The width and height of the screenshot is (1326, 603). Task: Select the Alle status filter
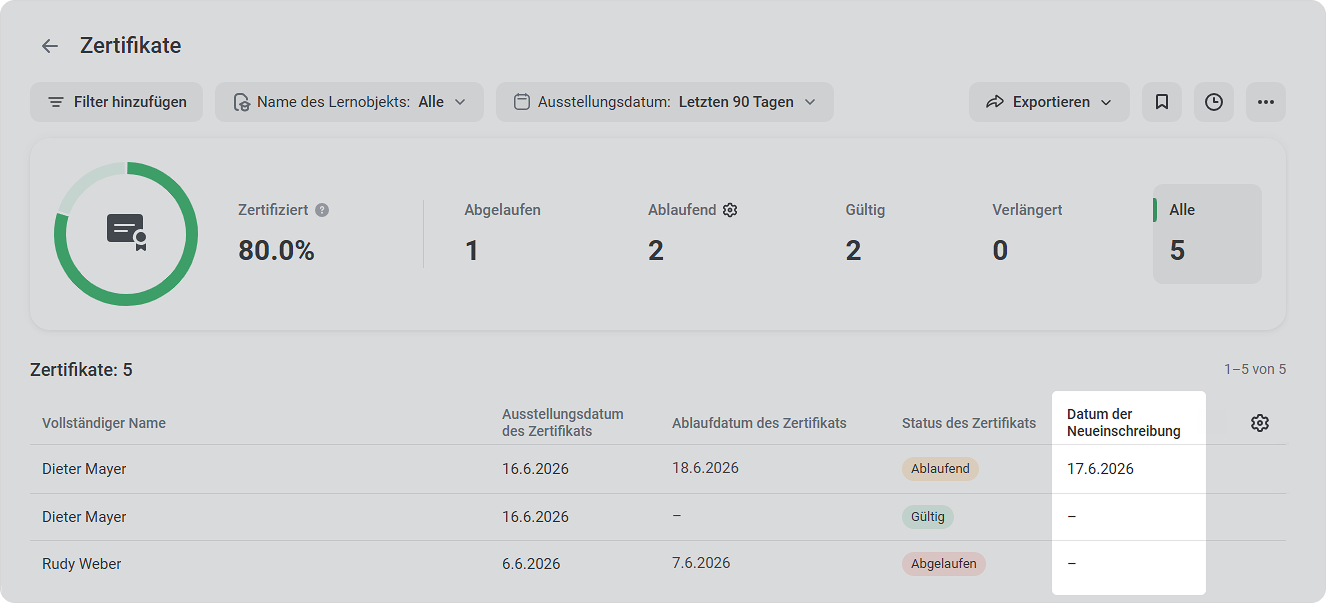click(1207, 234)
